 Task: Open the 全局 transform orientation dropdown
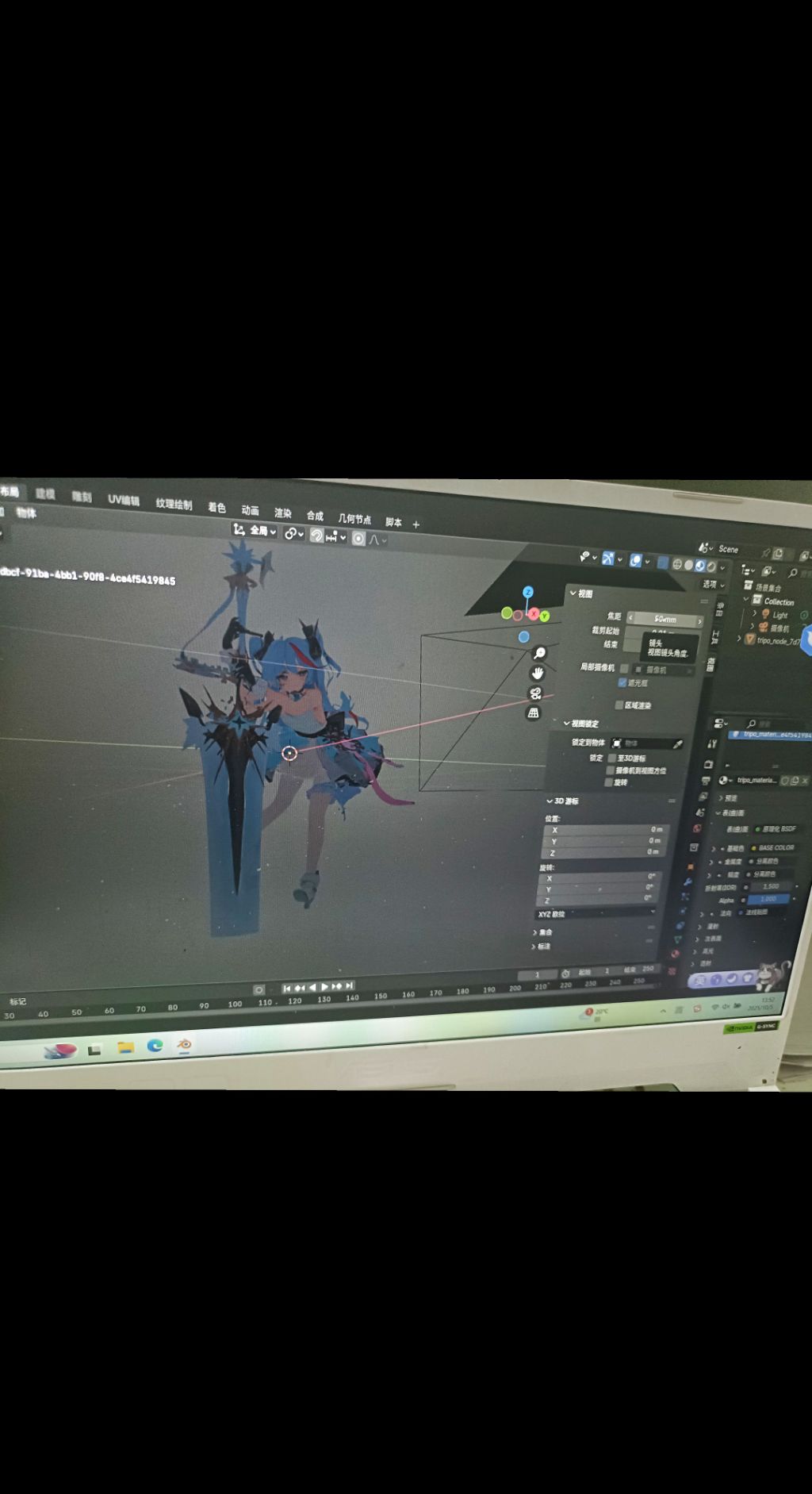pyautogui.click(x=254, y=530)
